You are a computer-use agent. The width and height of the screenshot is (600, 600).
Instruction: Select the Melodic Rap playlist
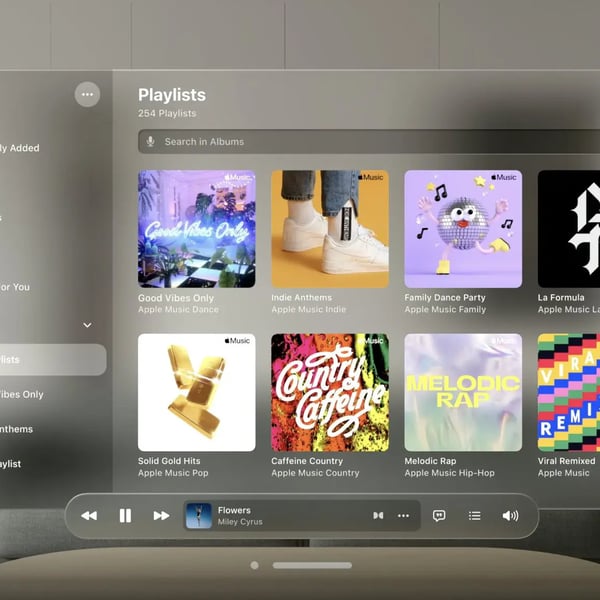point(463,392)
